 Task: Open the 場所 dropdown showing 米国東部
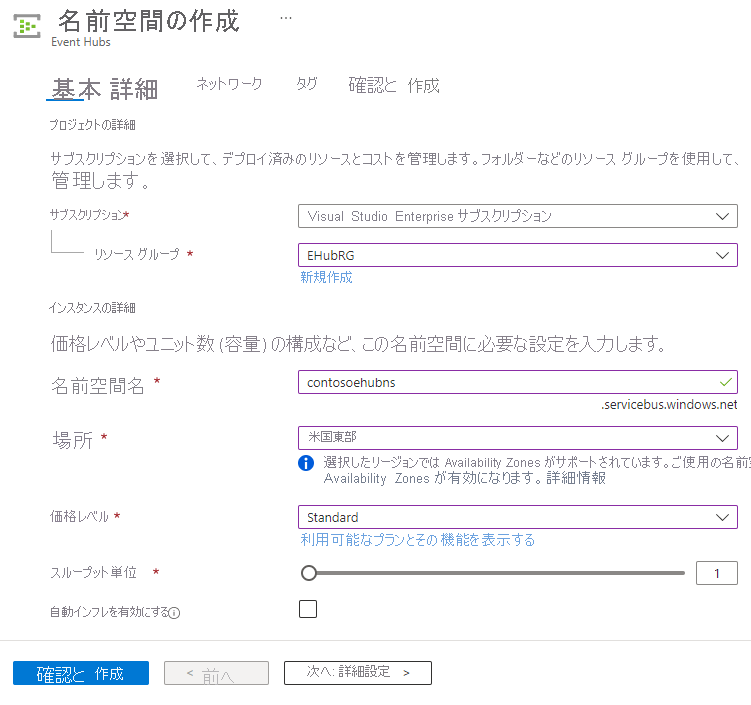[x=518, y=438]
